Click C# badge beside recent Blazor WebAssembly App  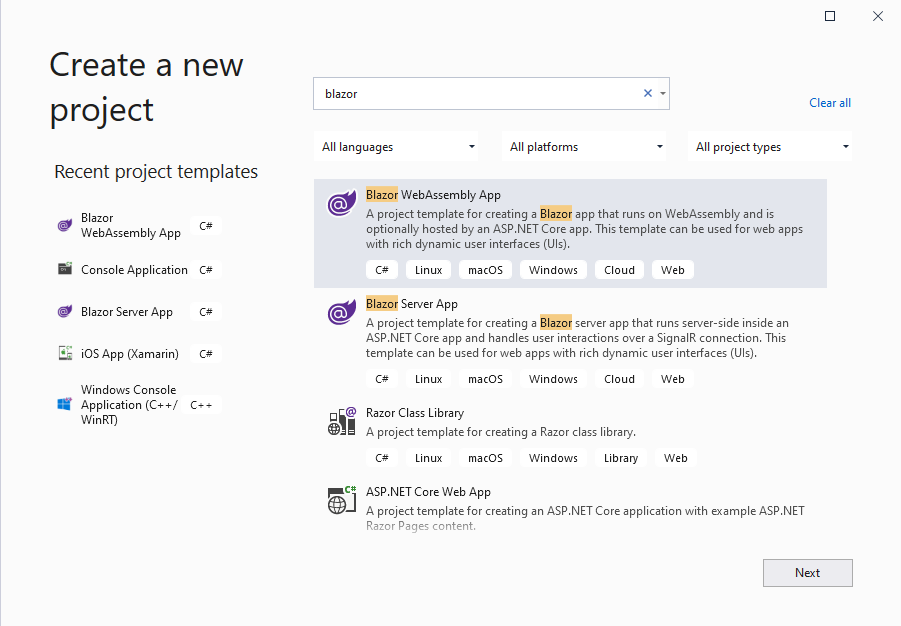(206, 226)
